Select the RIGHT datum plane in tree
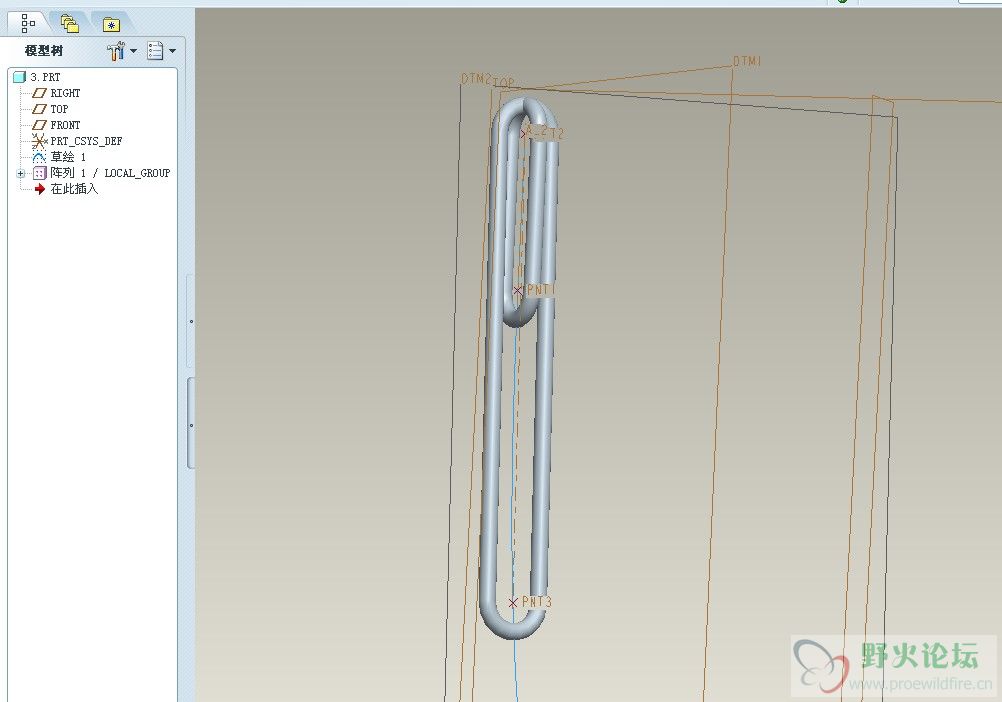Image resolution: width=1002 pixels, height=702 pixels. click(65, 93)
